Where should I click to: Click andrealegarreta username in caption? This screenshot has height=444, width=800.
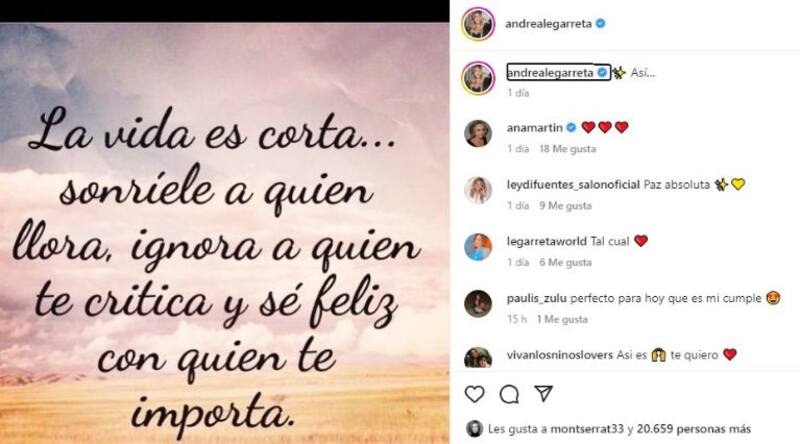tap(550, 73)
